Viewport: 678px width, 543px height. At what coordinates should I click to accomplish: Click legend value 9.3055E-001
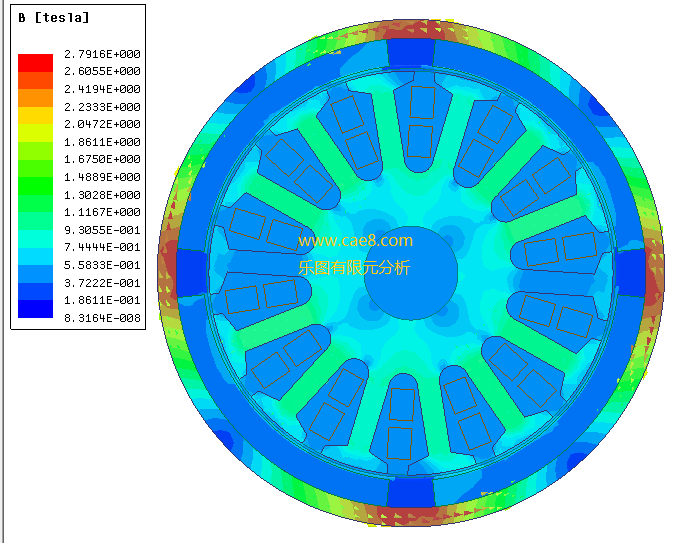[x=102, y=230]
